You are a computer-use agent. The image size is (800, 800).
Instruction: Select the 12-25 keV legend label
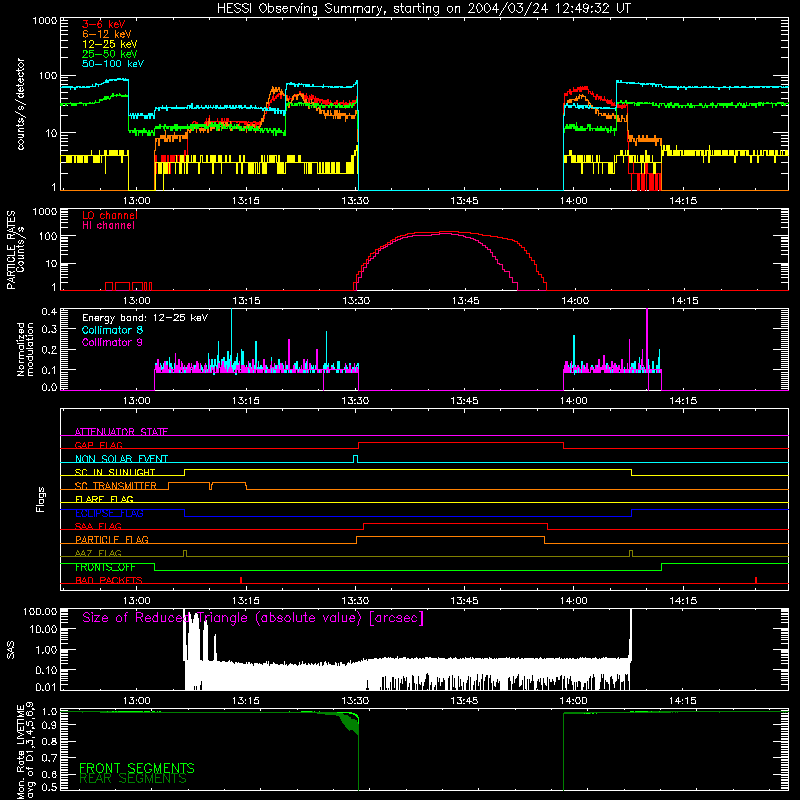coord(110,44)
